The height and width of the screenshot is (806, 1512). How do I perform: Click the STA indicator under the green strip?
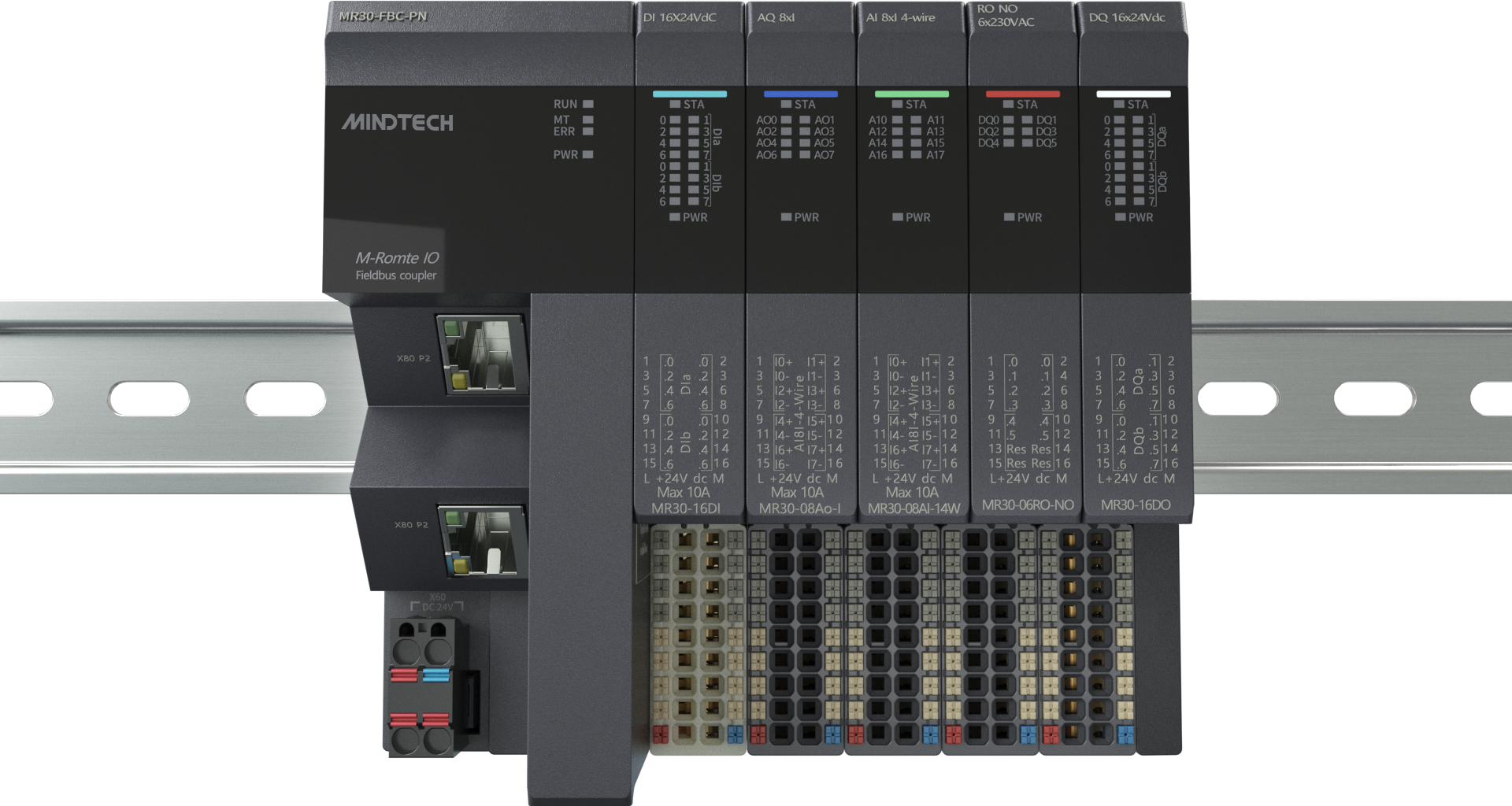[897, 104]
